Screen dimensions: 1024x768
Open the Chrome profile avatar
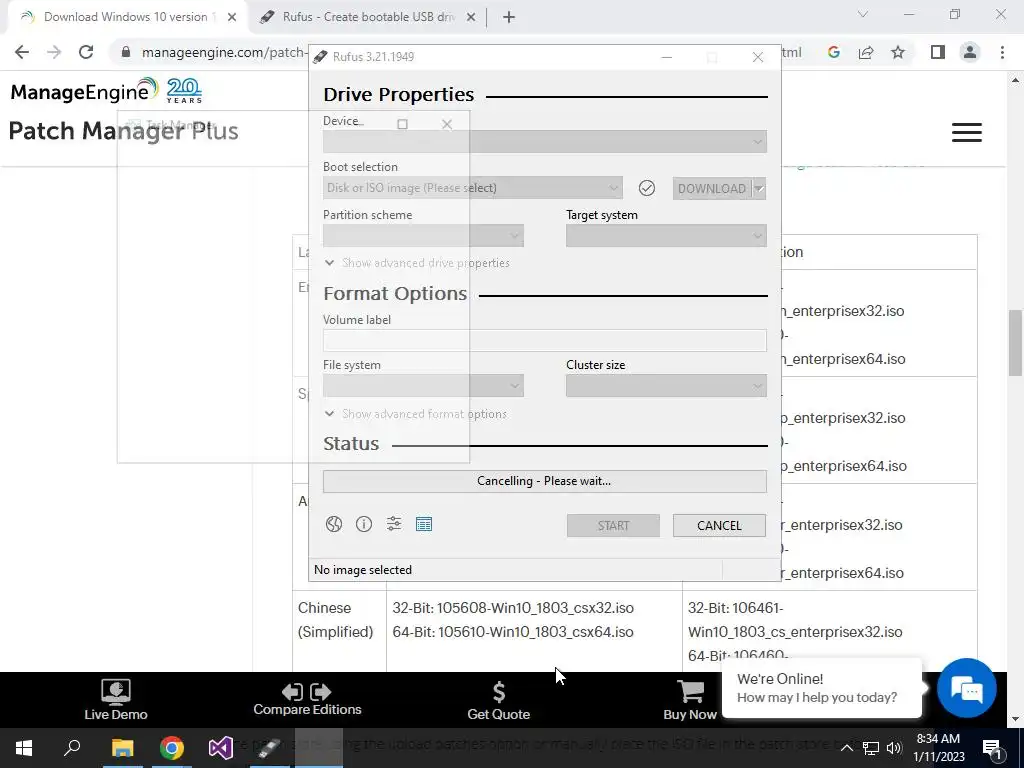pos(970,52)
